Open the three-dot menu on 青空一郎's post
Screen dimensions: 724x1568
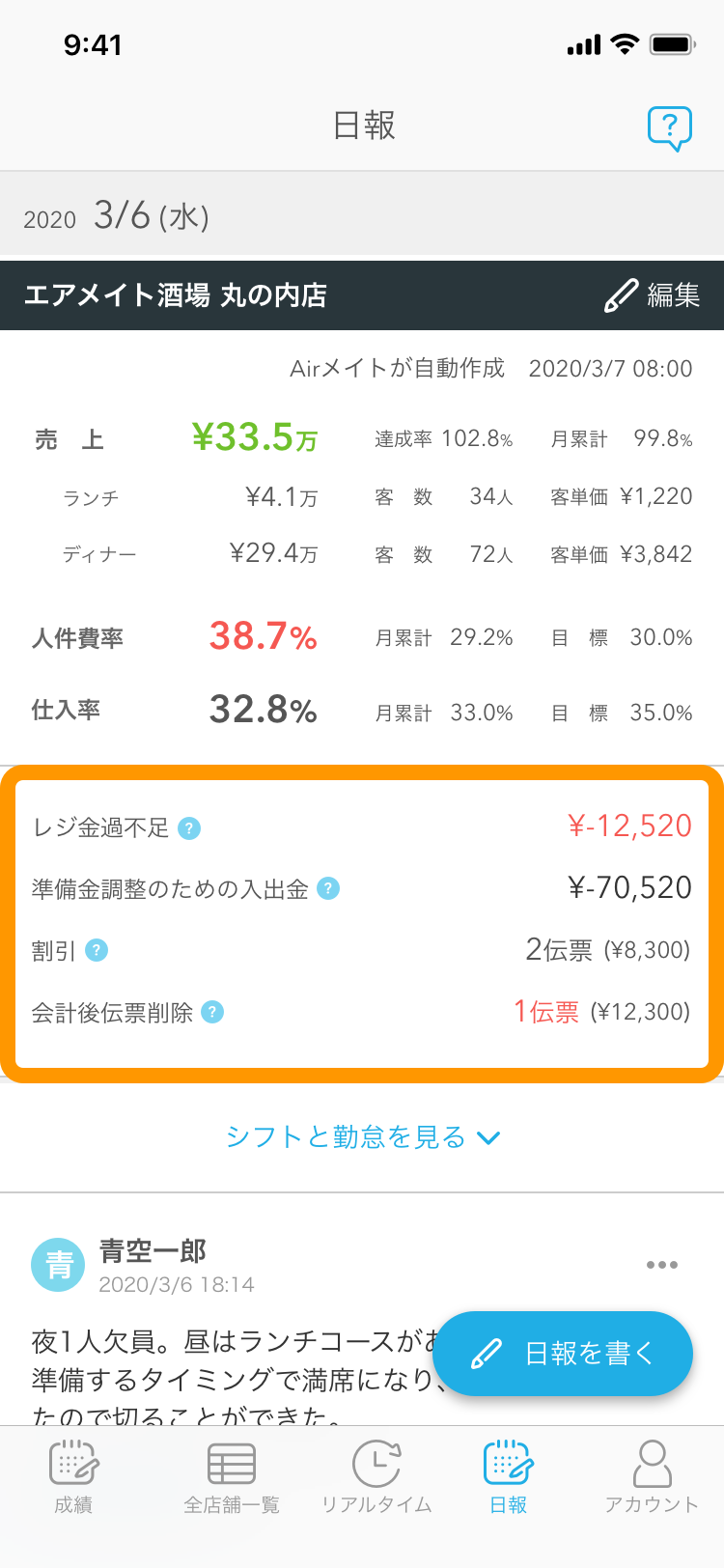pyautogui.click(x=662, y=1265)
